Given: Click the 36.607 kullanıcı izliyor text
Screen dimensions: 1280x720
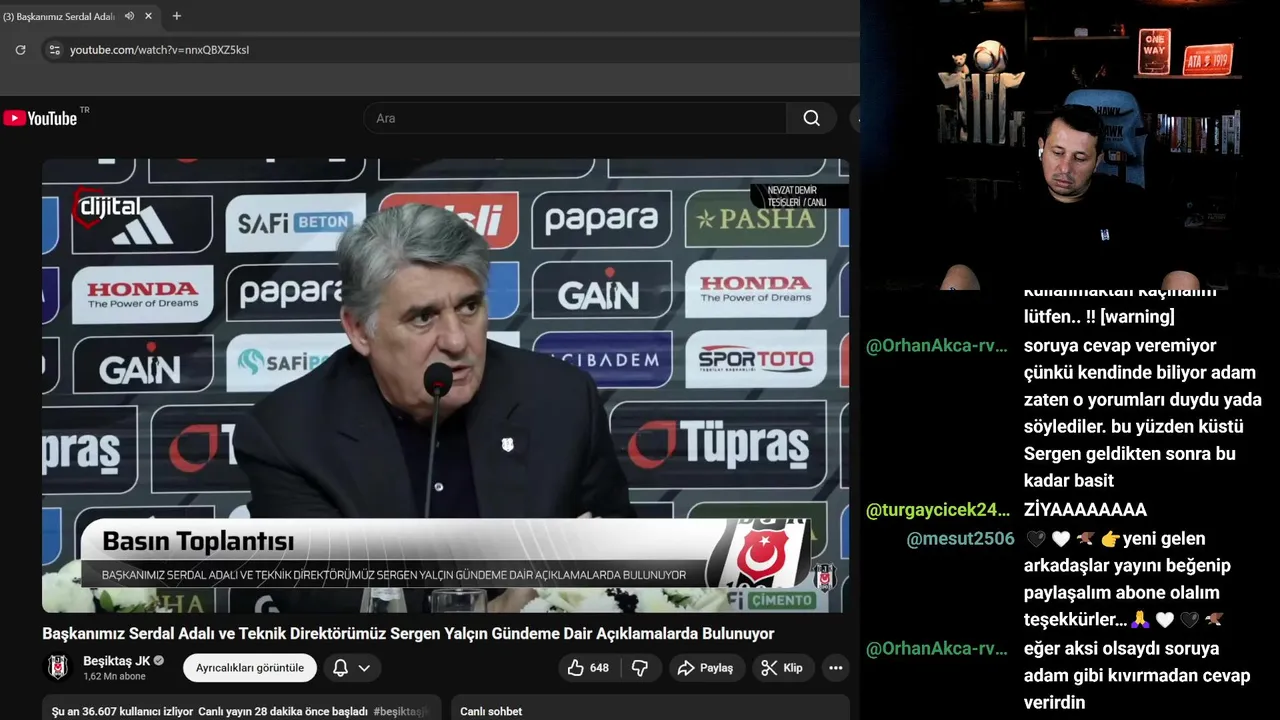Looking at the screenshot, I should click(x=122, y=711).
